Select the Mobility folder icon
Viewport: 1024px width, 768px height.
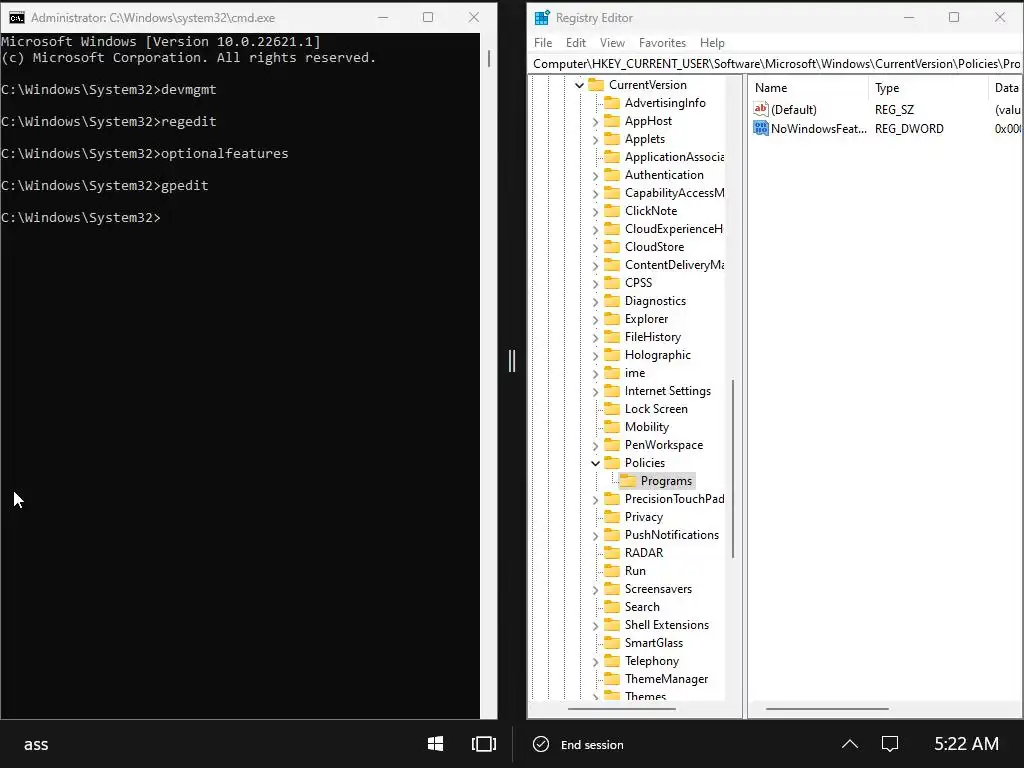pos(612,427)
